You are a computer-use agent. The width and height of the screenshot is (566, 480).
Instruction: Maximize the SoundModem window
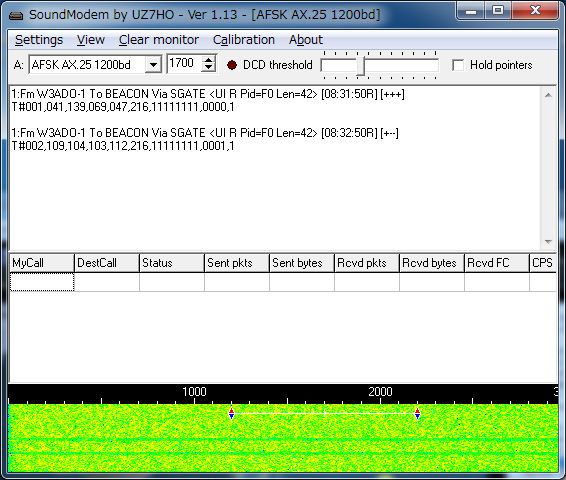click(498, 11)
